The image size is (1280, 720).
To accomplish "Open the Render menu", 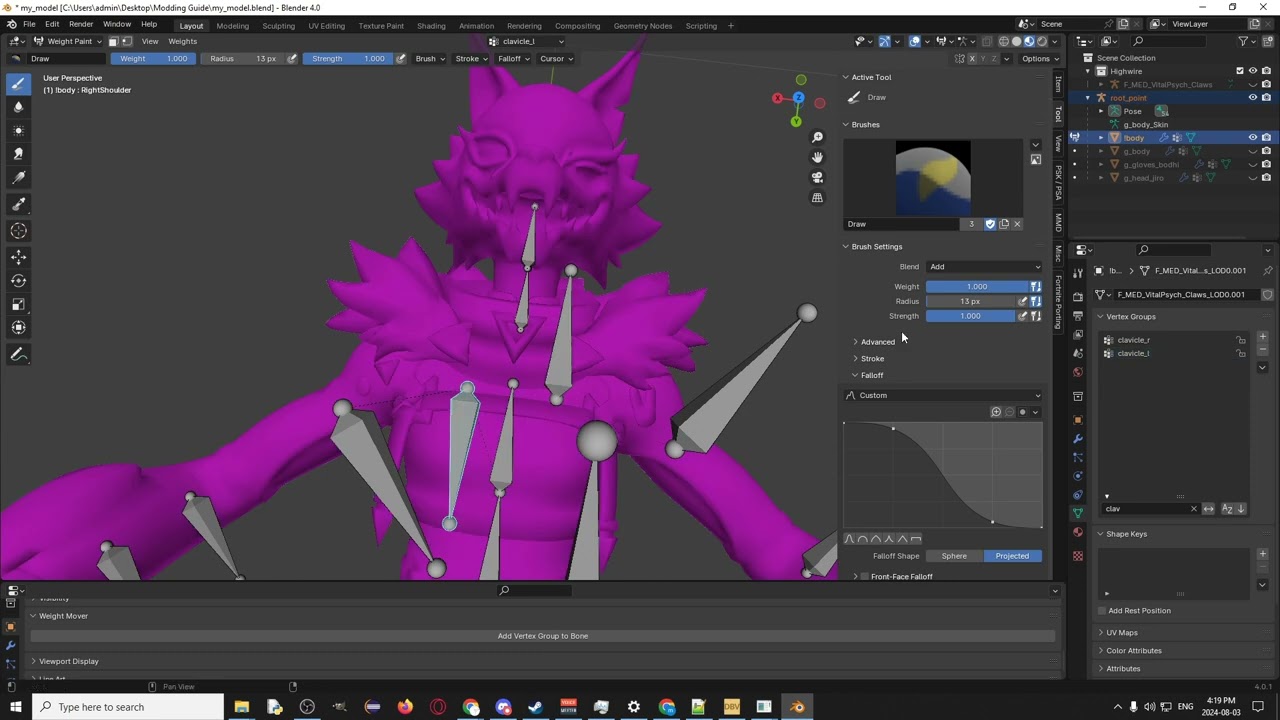I will (81, 24).
